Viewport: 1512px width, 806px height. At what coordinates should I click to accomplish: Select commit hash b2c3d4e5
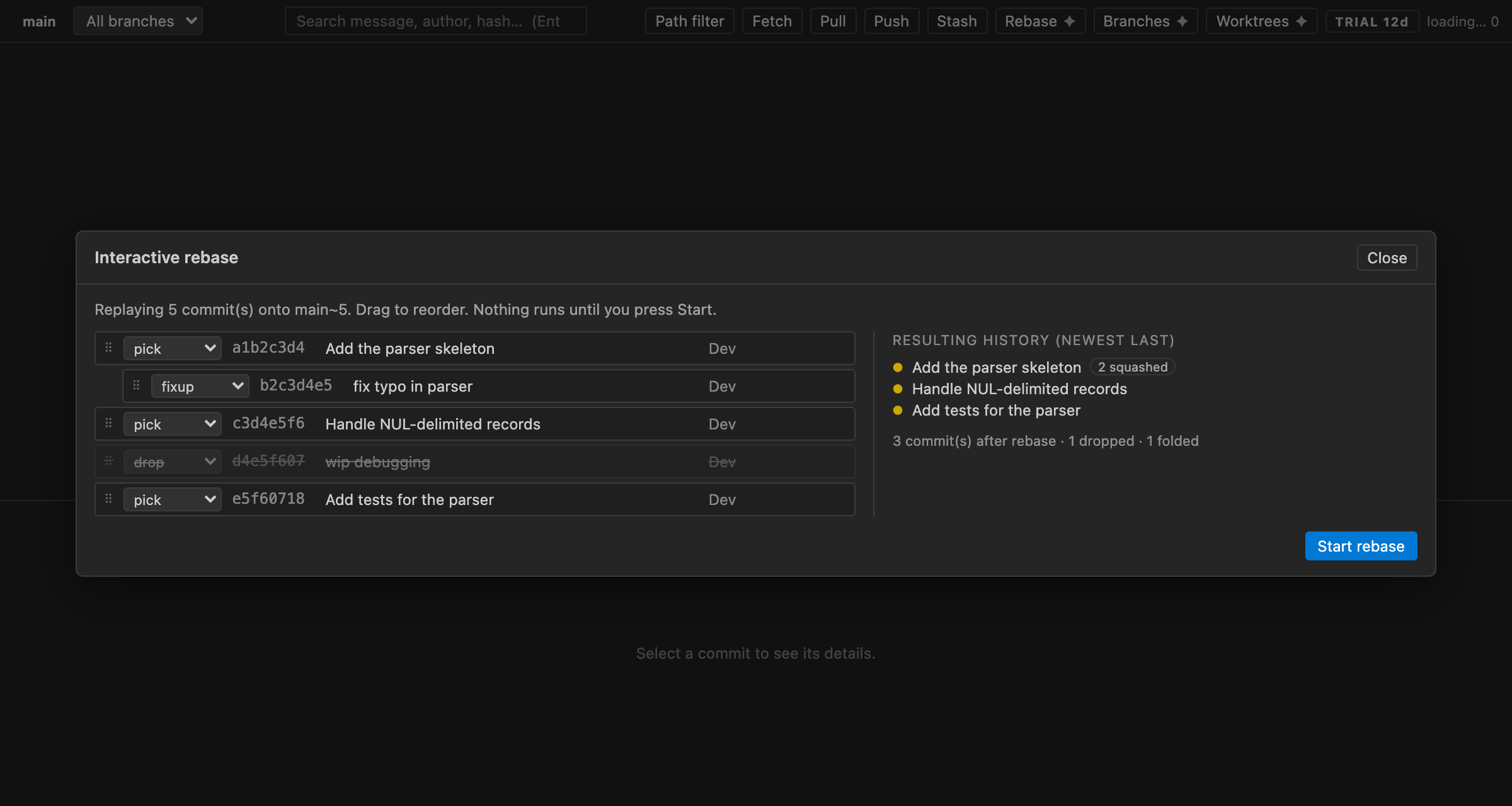296,385
